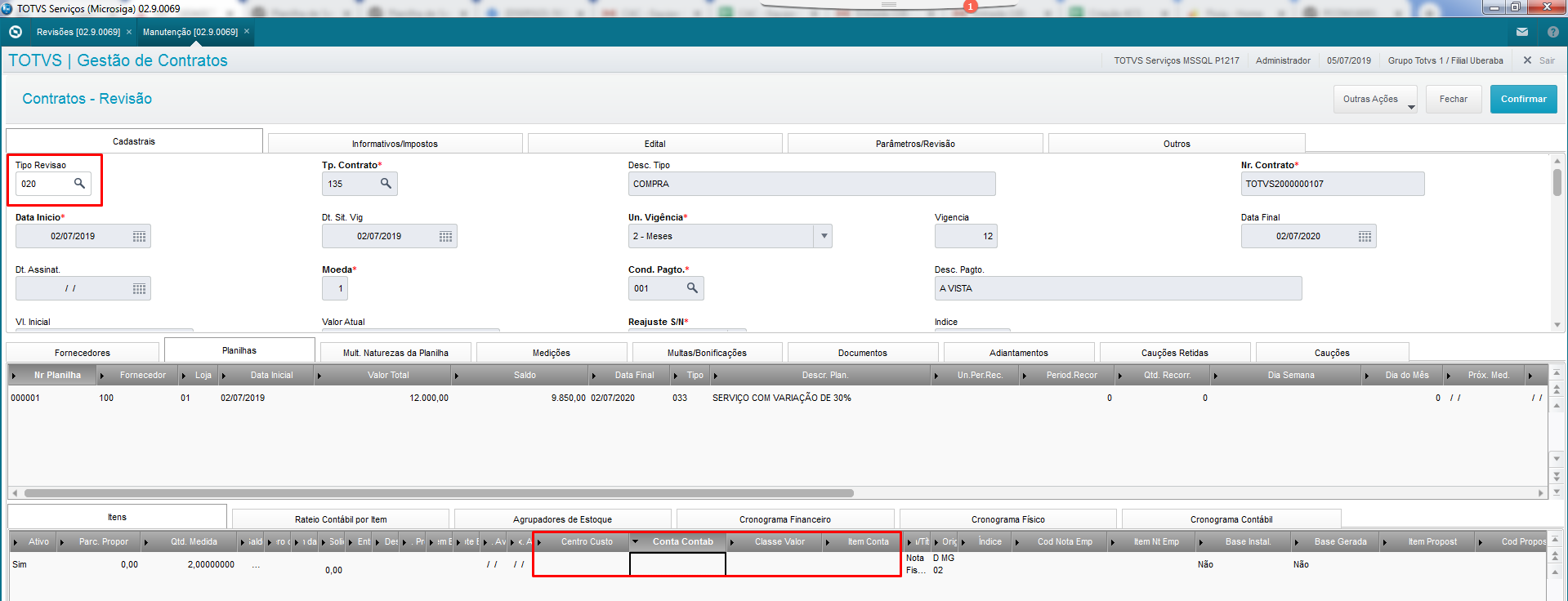Image resolution: width=1568 pixels, height=601 pixels.
Task: Open Mult. Naturezas da Planilha tab
Action: [395, 353]
